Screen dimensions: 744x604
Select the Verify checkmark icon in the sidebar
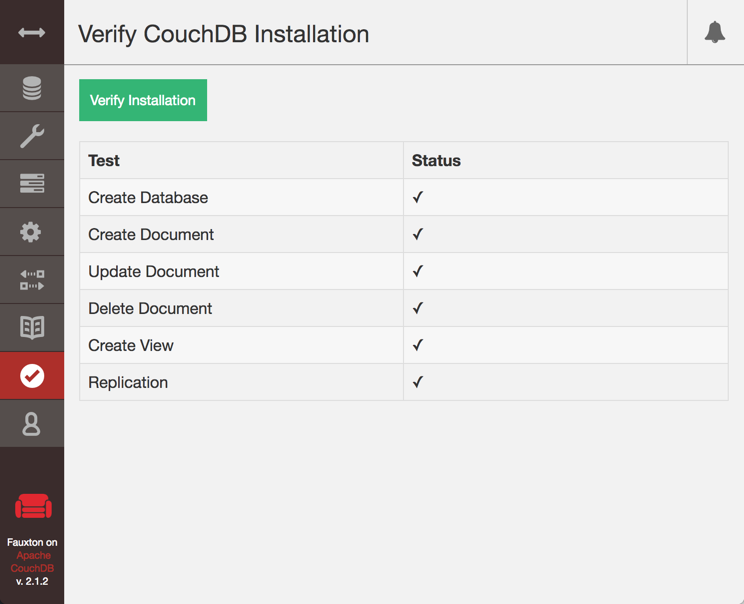tap(31, 376)
